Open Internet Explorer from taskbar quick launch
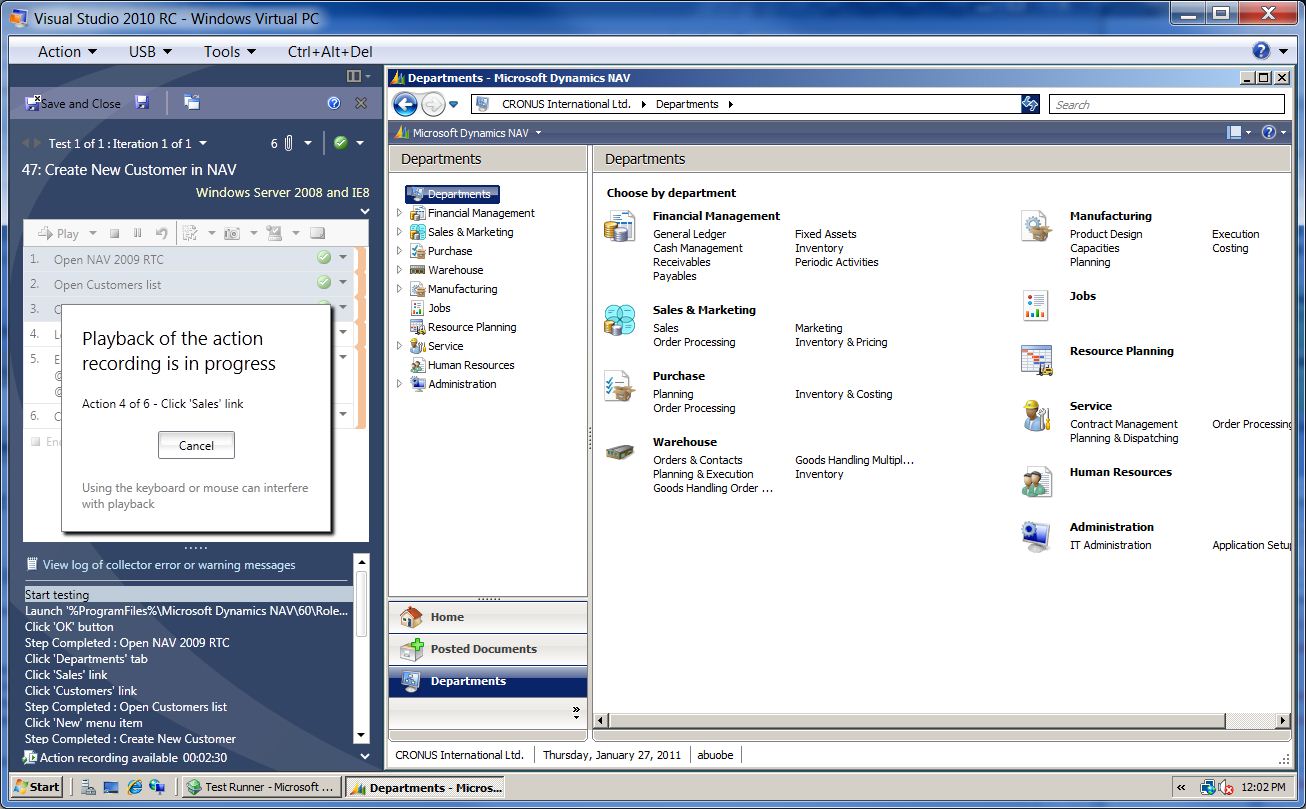1306x809 pixels. tap(135, 787)
